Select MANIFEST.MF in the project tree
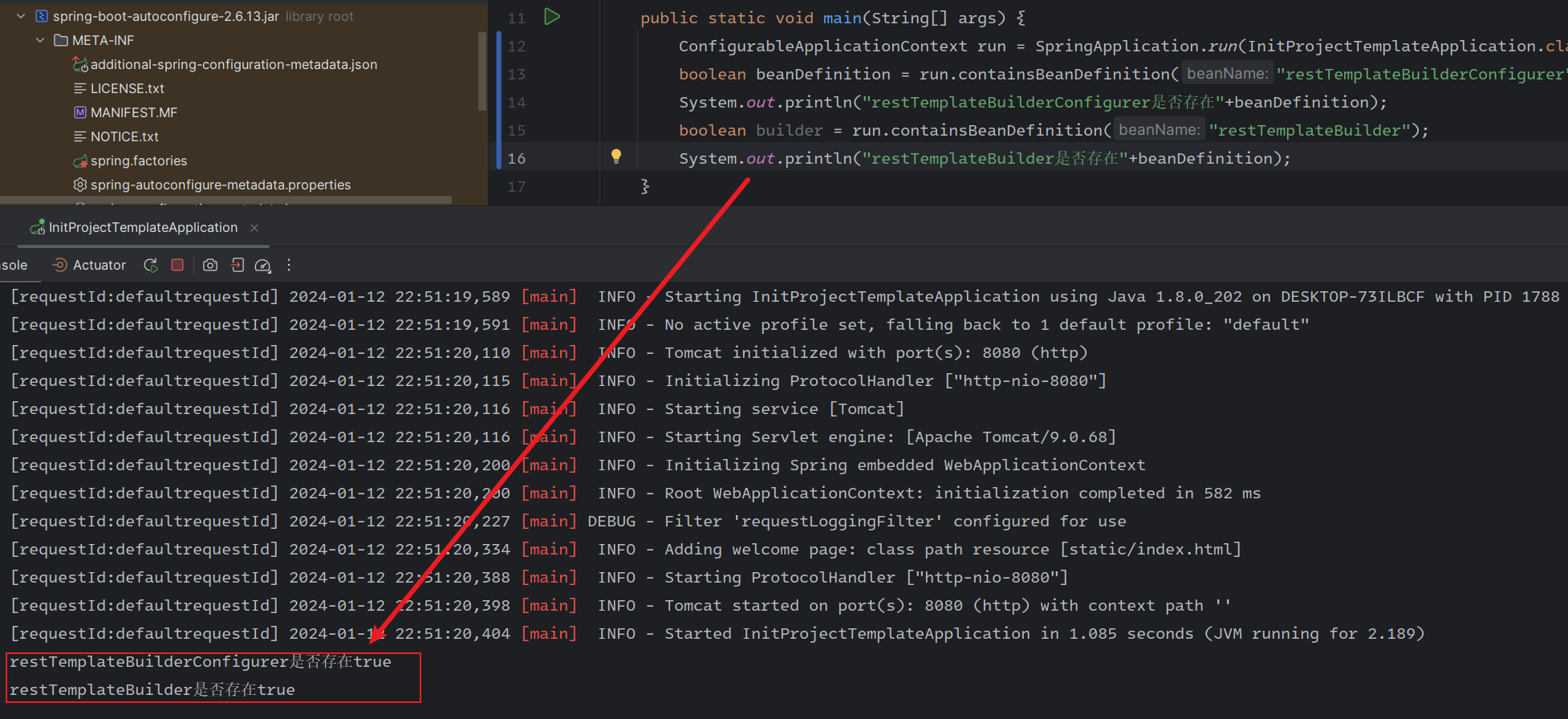 tap(134, 112)
